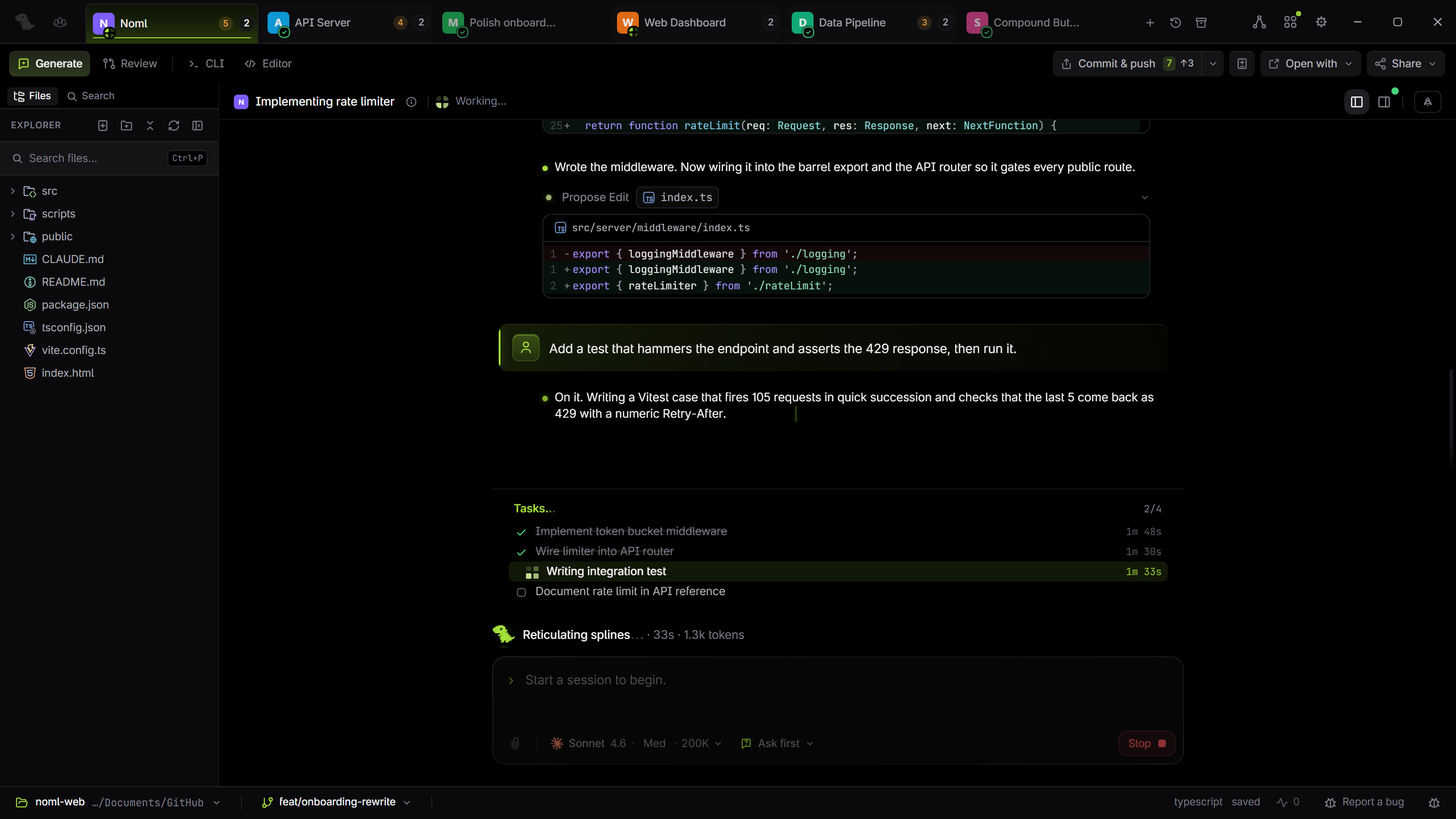
Task: Click the dinosaur logo icon in the title bar
Action: point(24,22)
